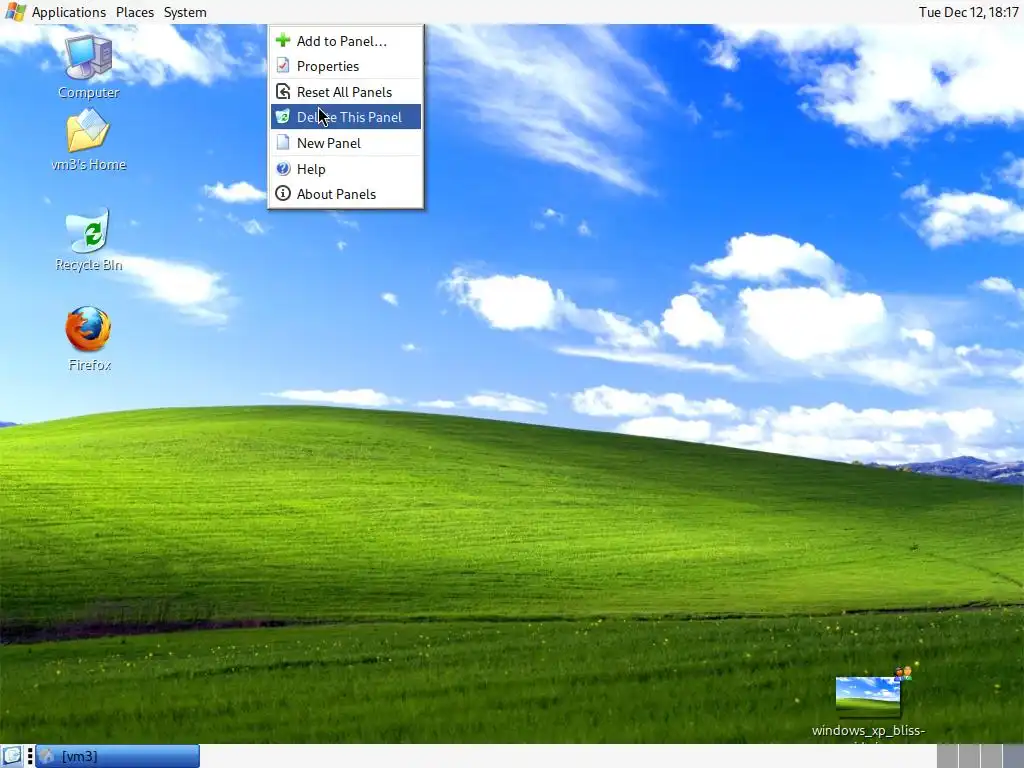Click the "vm3's Home" desktop label
This screenshot has height=768, width=1024.
[89, 164]
